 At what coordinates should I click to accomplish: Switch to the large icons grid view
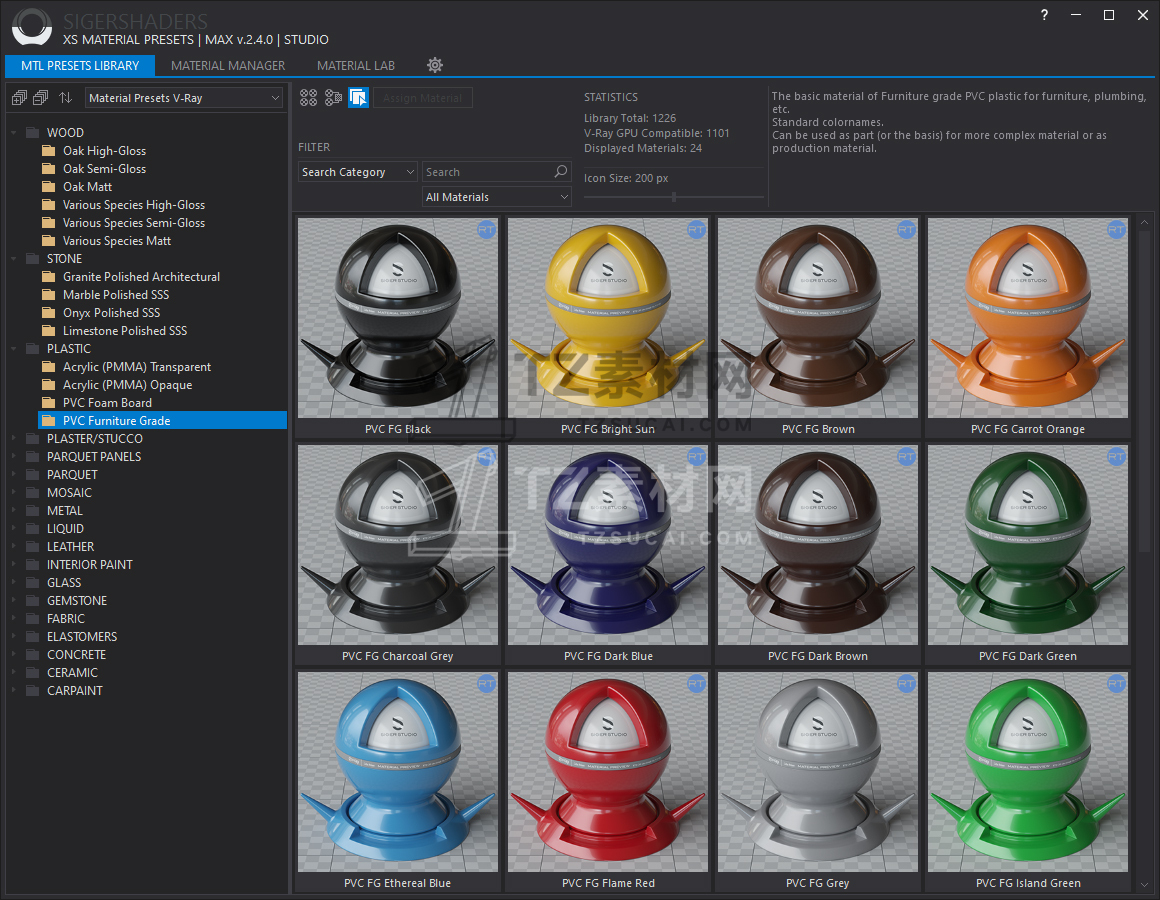(308, 98)
